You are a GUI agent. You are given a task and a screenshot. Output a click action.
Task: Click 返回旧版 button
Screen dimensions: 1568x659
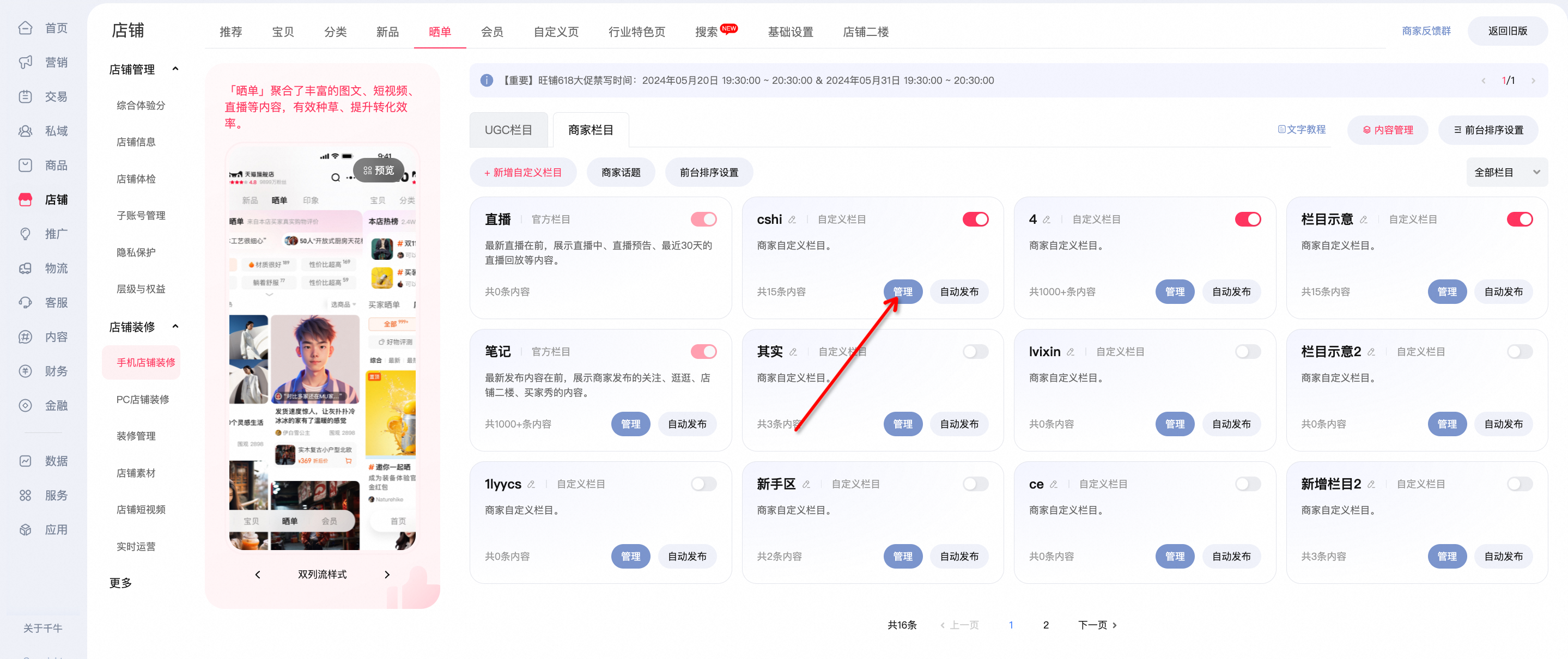(1507, 30)
